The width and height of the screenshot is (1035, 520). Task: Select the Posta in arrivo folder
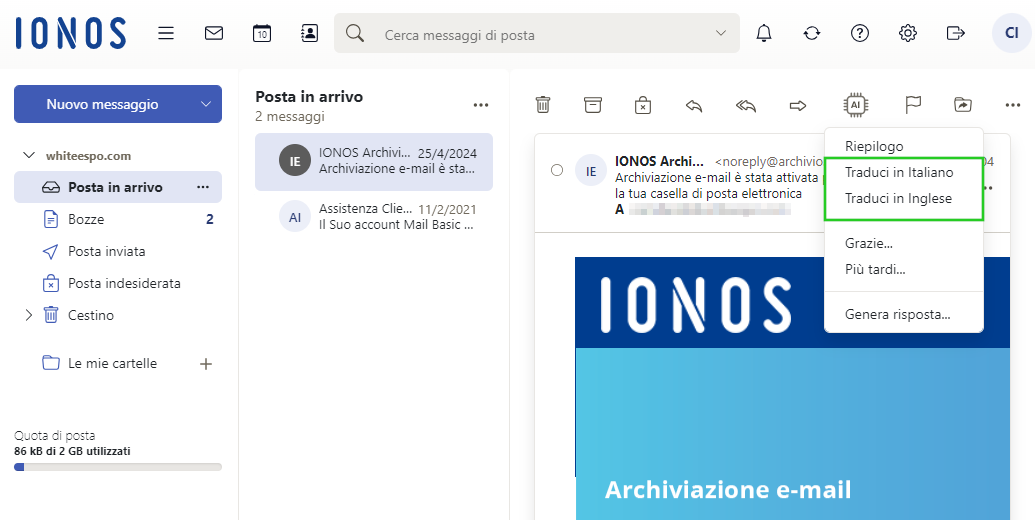pyautogui.click(x=117, y=187)
